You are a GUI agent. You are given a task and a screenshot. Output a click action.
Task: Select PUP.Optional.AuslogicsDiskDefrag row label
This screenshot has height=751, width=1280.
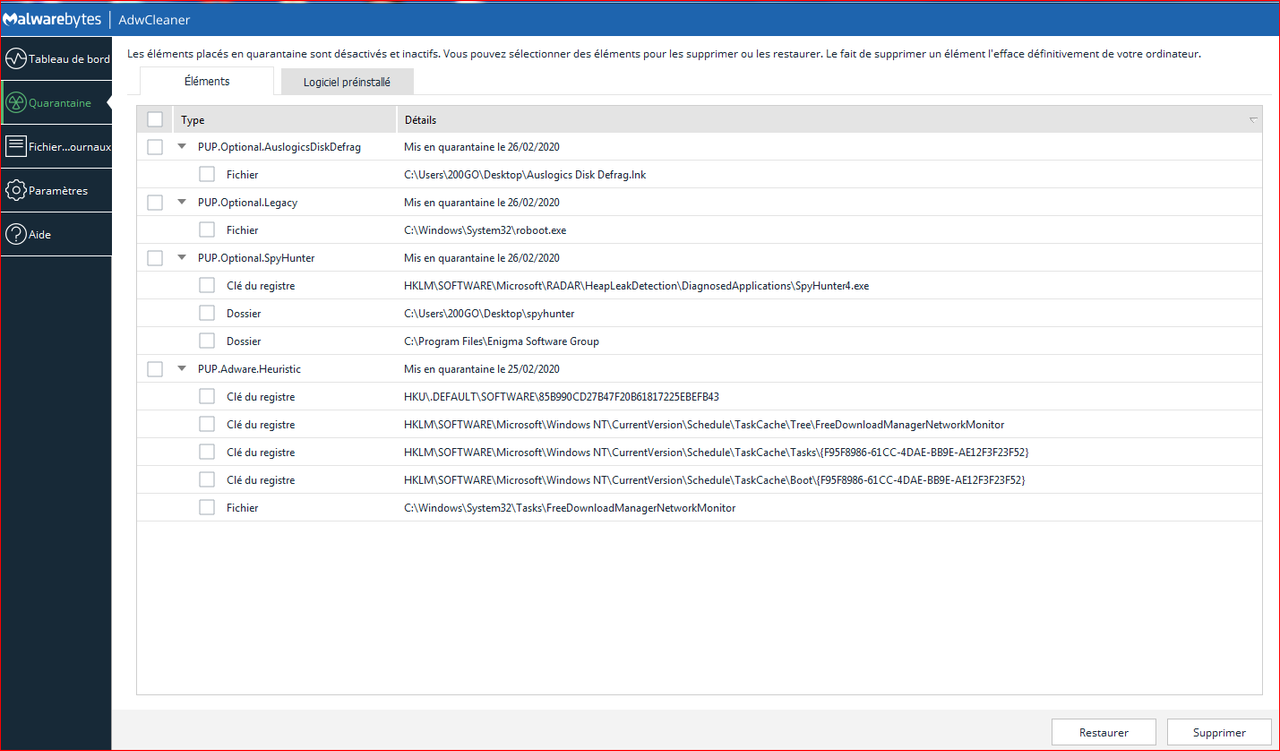tap(279, 147)
